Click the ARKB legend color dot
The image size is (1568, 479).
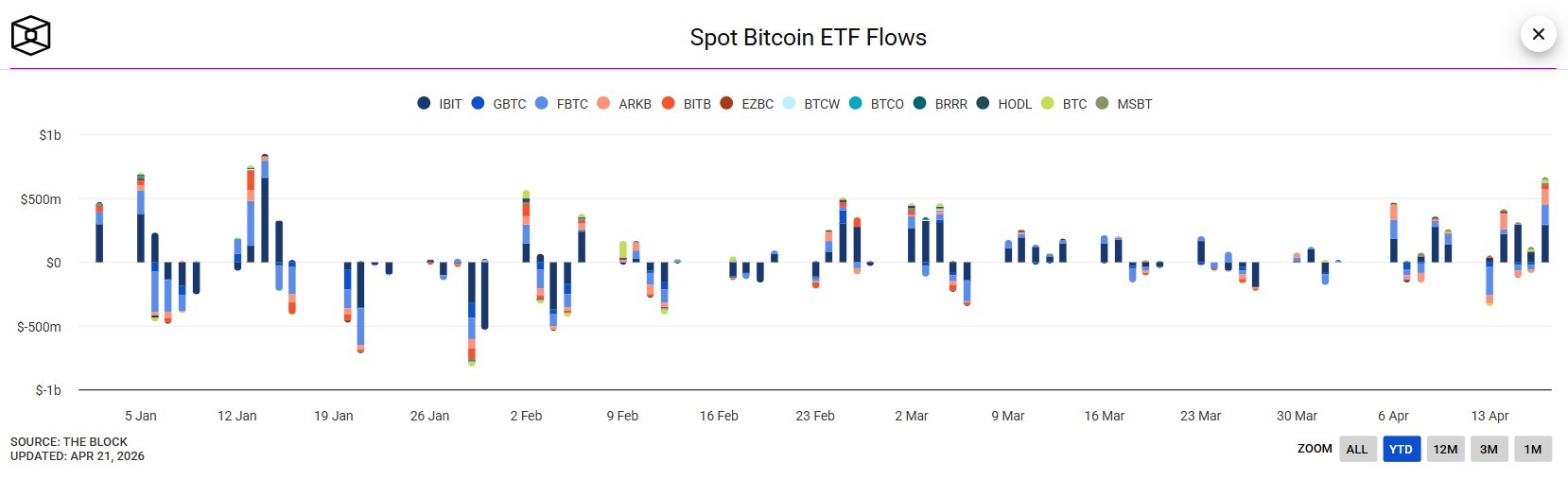point(603,103)
